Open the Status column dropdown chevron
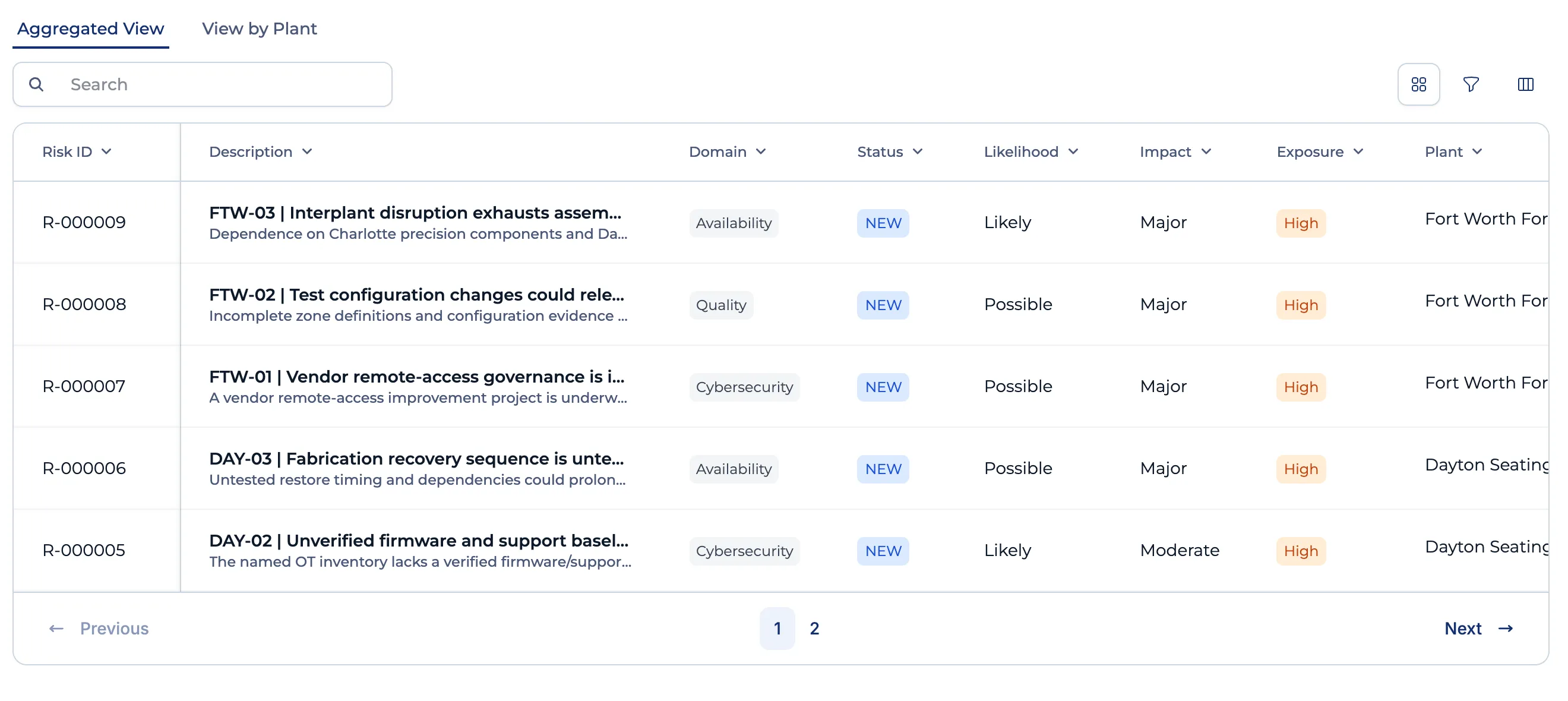The height and width of the screenshot is (701, 1568). point(917,151)
